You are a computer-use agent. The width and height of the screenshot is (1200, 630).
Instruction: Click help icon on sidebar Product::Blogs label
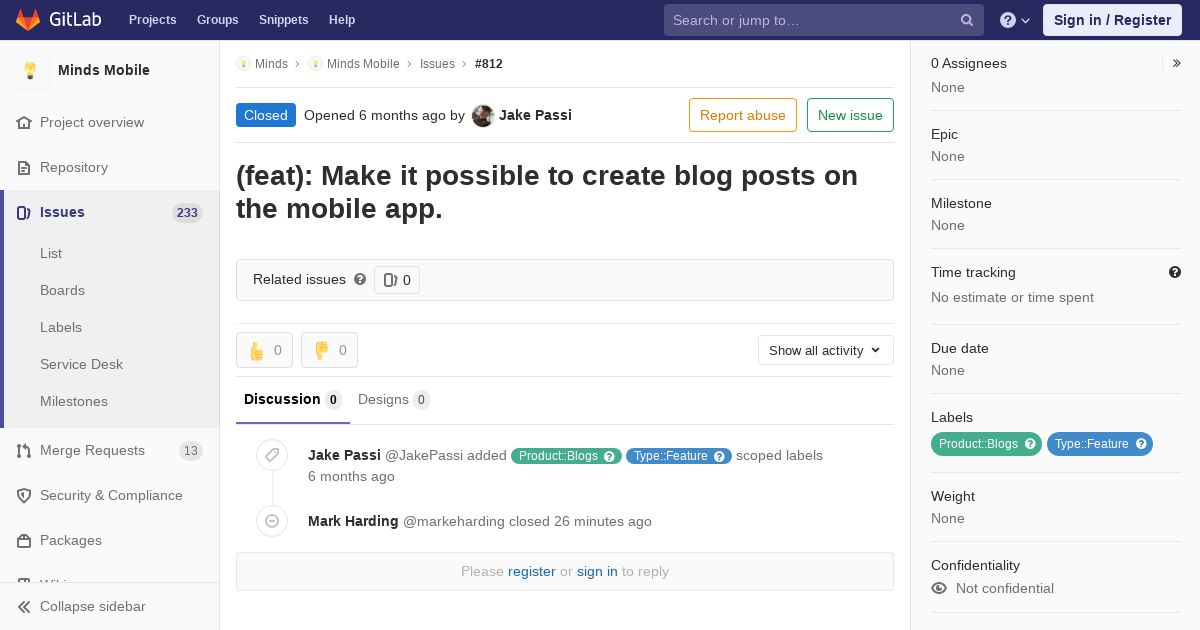[x=1030, y=444]
